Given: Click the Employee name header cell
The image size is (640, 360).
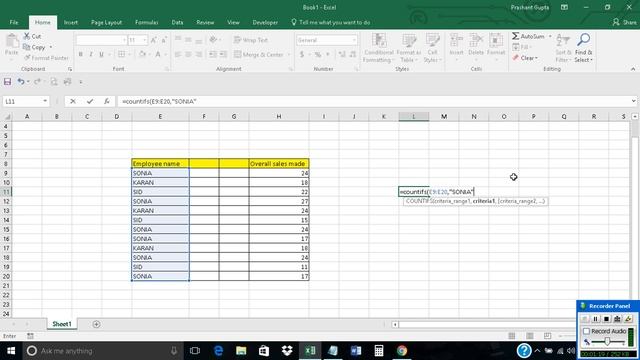Looking at the screenshot, I should (x=160, y=164).
